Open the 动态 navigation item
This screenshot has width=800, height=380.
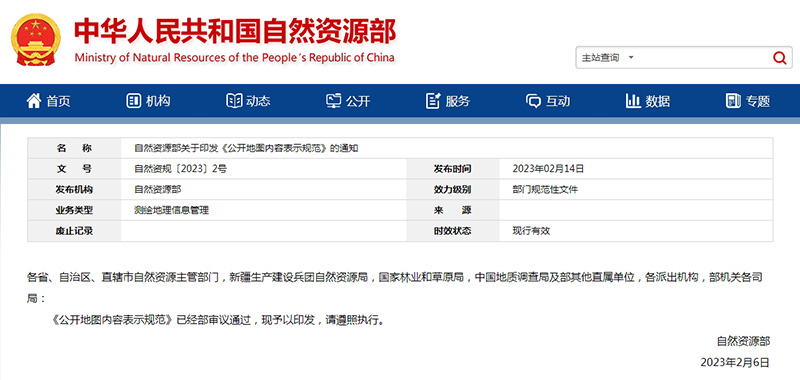coord(248,101)
